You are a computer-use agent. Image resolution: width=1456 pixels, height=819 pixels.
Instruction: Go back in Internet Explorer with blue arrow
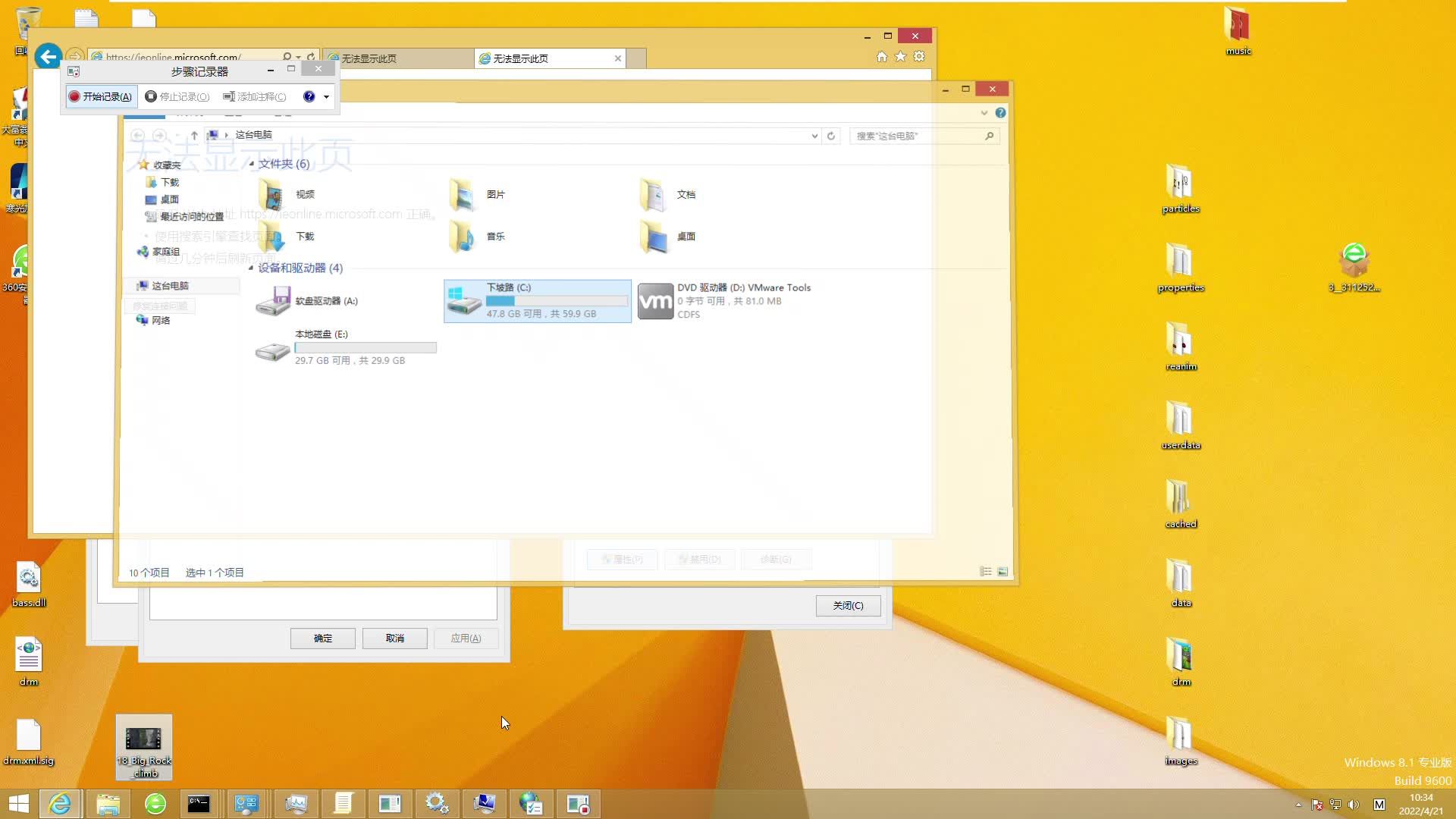click(x=48, y=57)
